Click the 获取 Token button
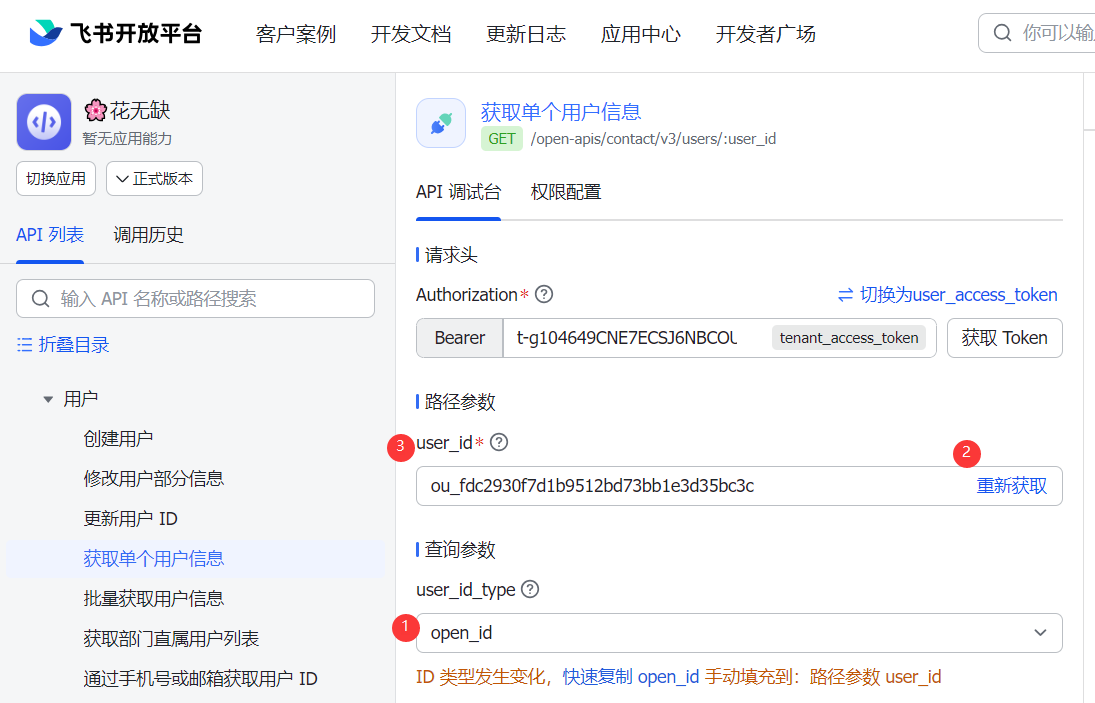The image size is (1095, 703). click(x=1004, y=338)
